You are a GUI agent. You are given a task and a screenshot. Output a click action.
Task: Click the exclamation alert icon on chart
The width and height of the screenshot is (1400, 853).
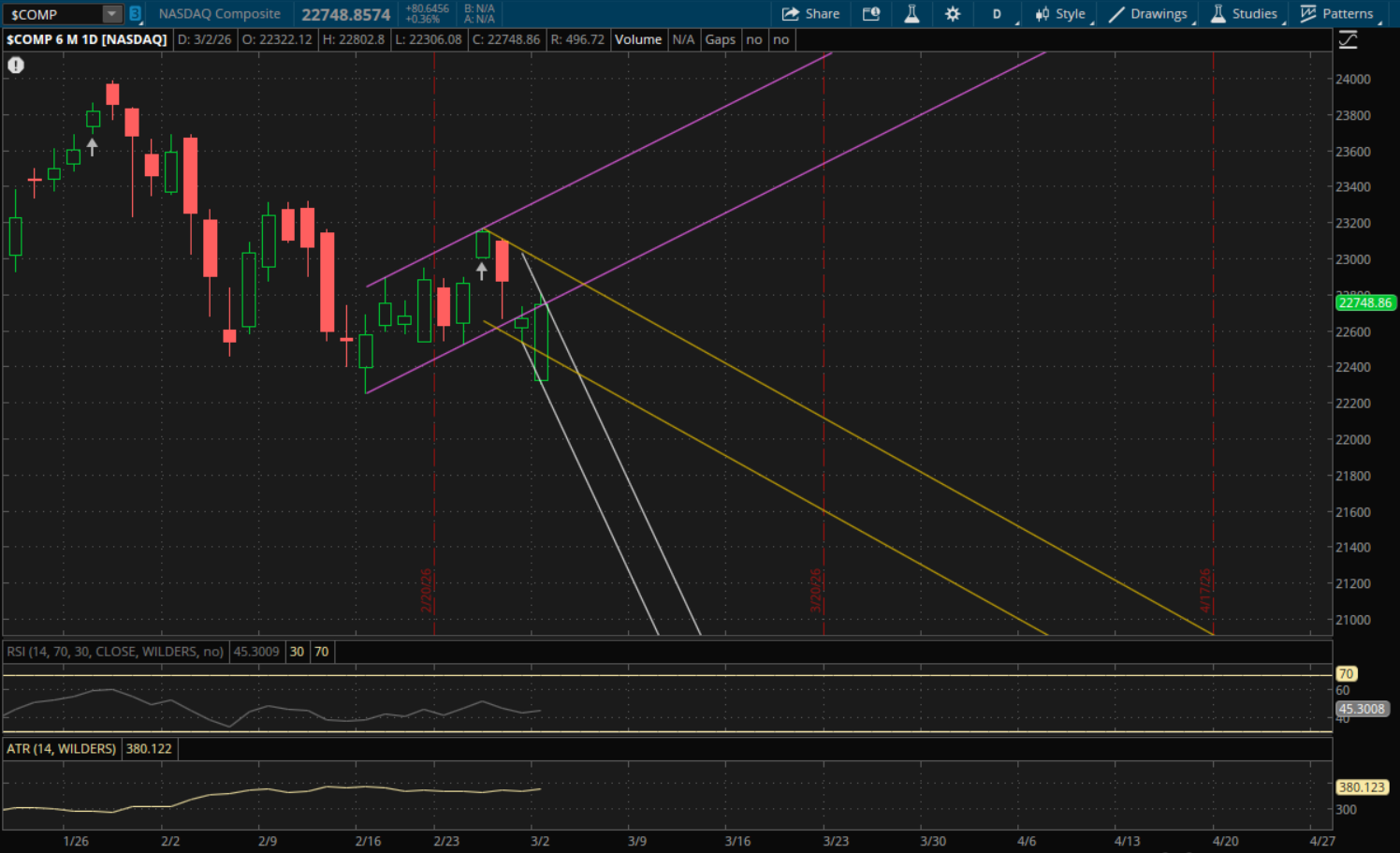(16, 66)
